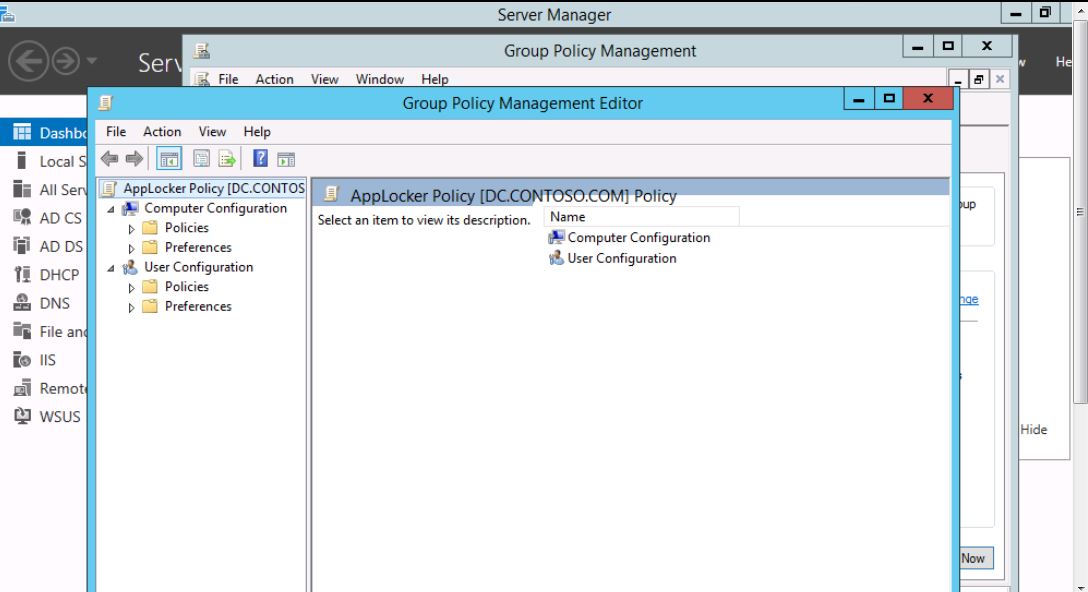Click the WSUS role icon
Viewport: 1088px width, 592px height.
[x=22, y=416]
